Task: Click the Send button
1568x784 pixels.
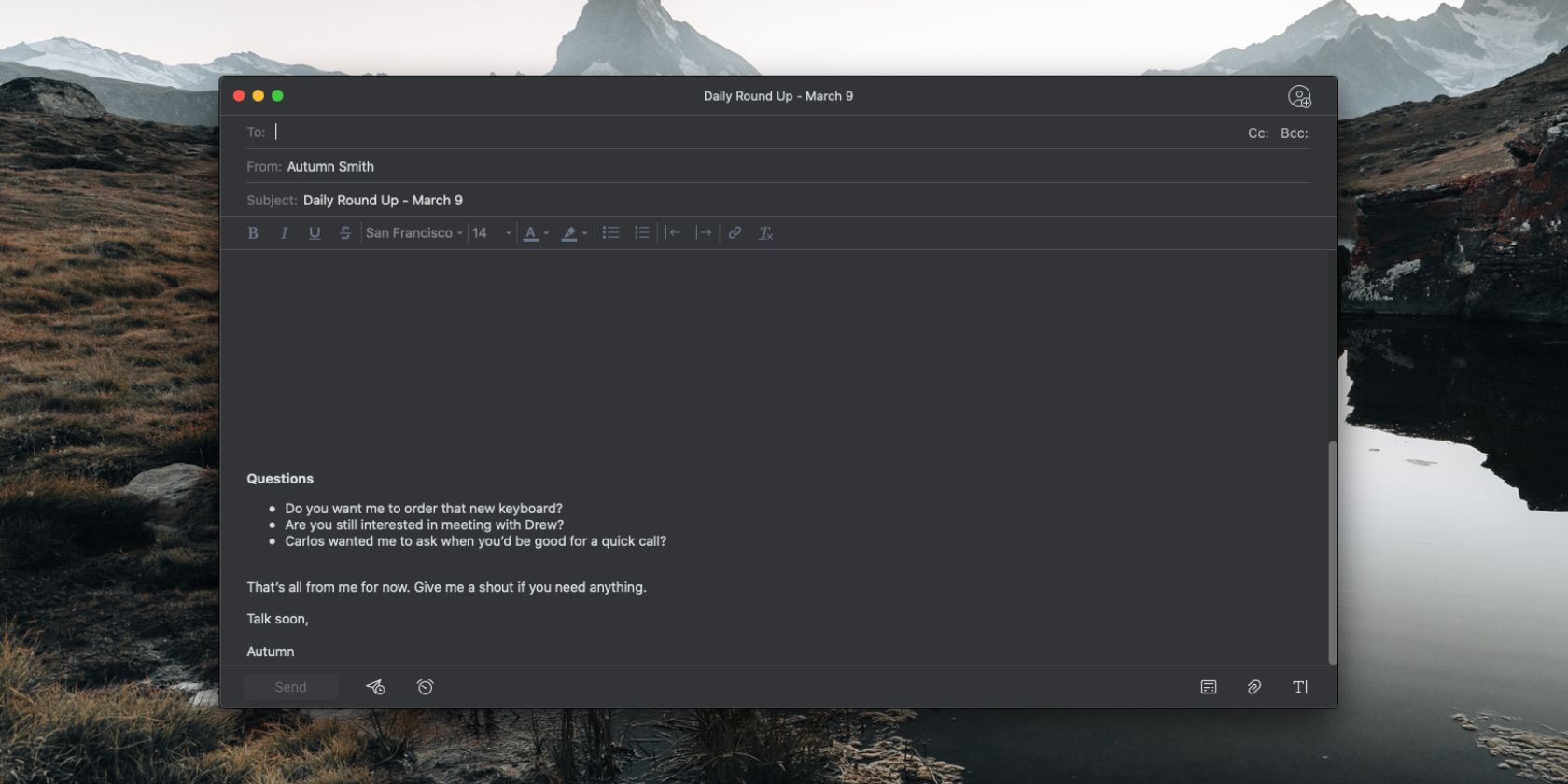Action: coord(290,687)
